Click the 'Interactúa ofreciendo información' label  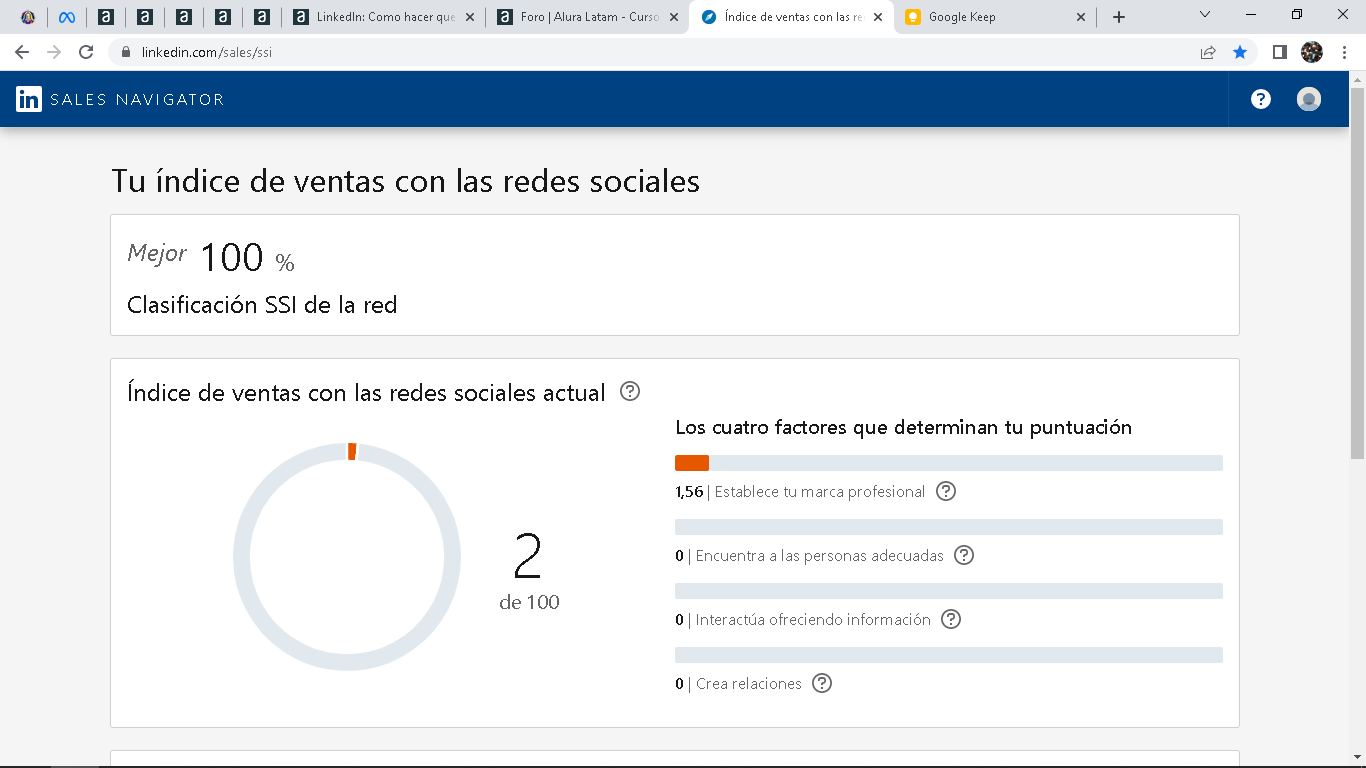(x=813, y=620)
